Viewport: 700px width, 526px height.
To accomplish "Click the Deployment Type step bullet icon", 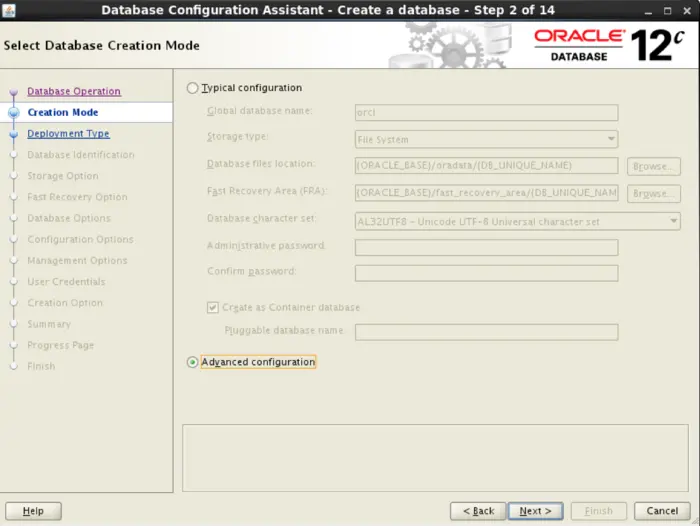I will pos(14,134).
